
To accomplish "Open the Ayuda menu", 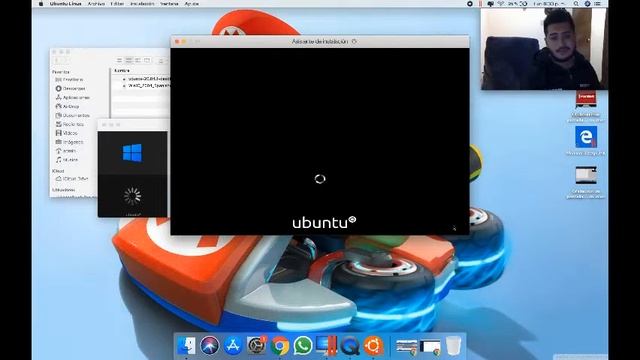I will pos(191,4).
